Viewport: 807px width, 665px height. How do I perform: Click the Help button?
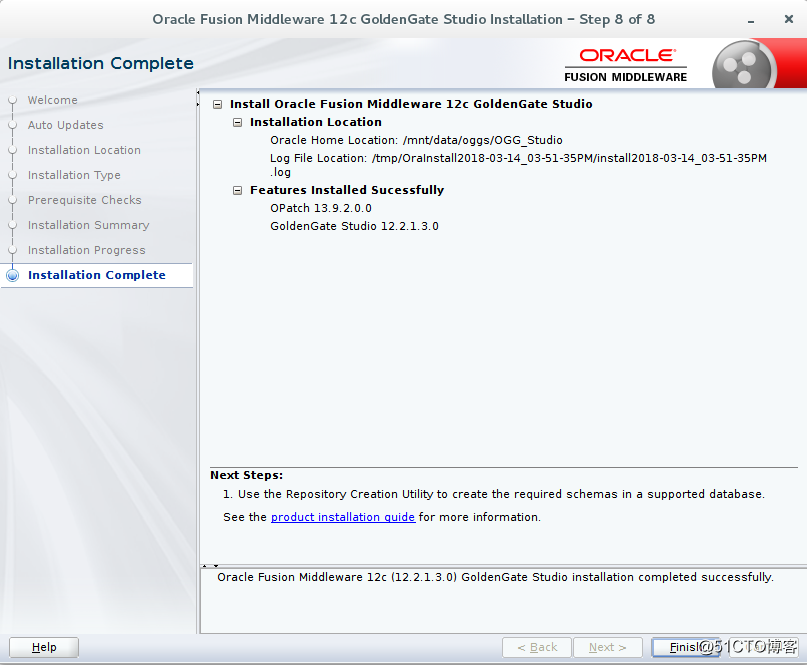pyautogui.click(x=44, y=647)
